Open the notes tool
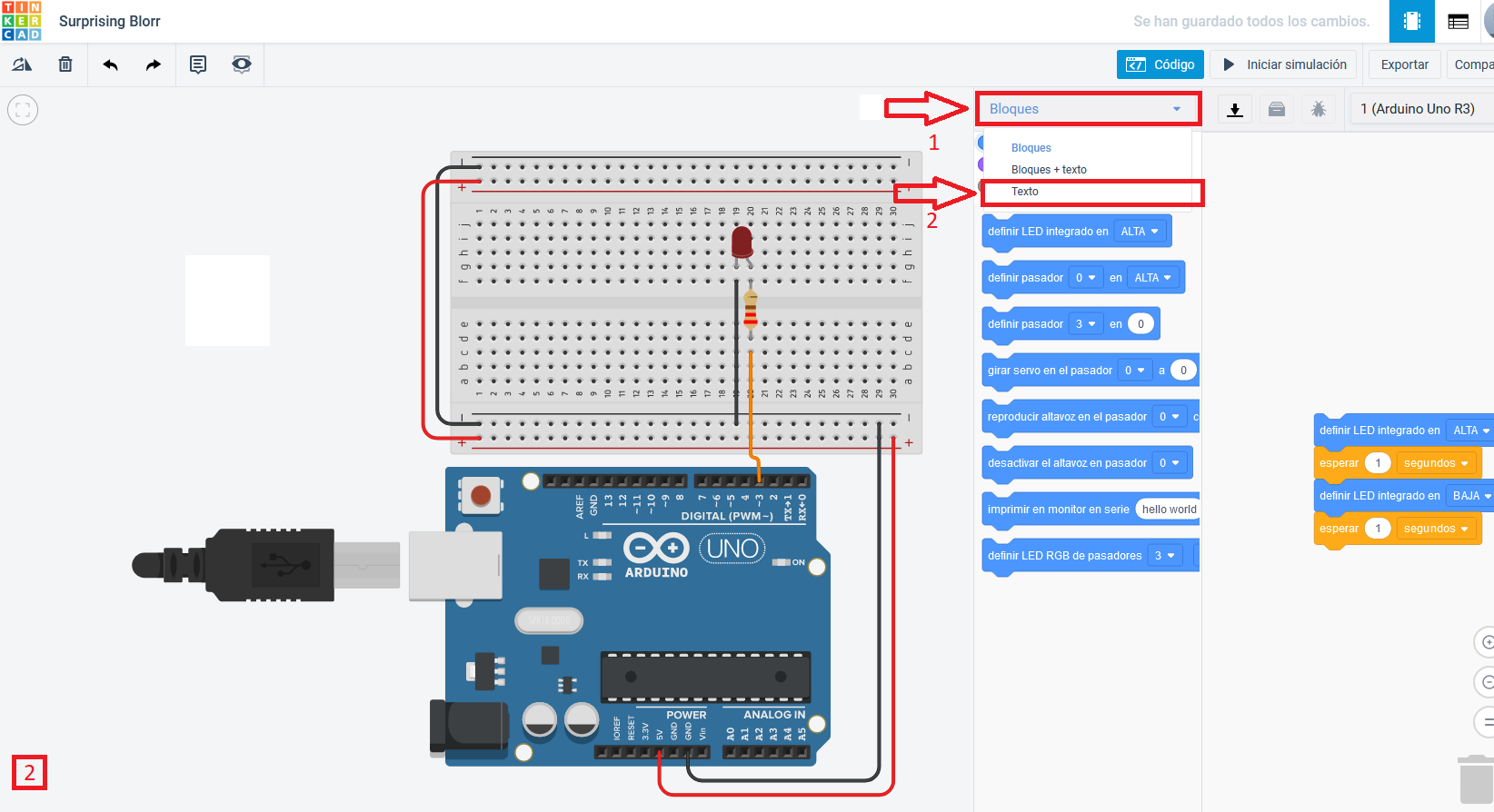The image size is (1494, 812). (x=198, y=64)
